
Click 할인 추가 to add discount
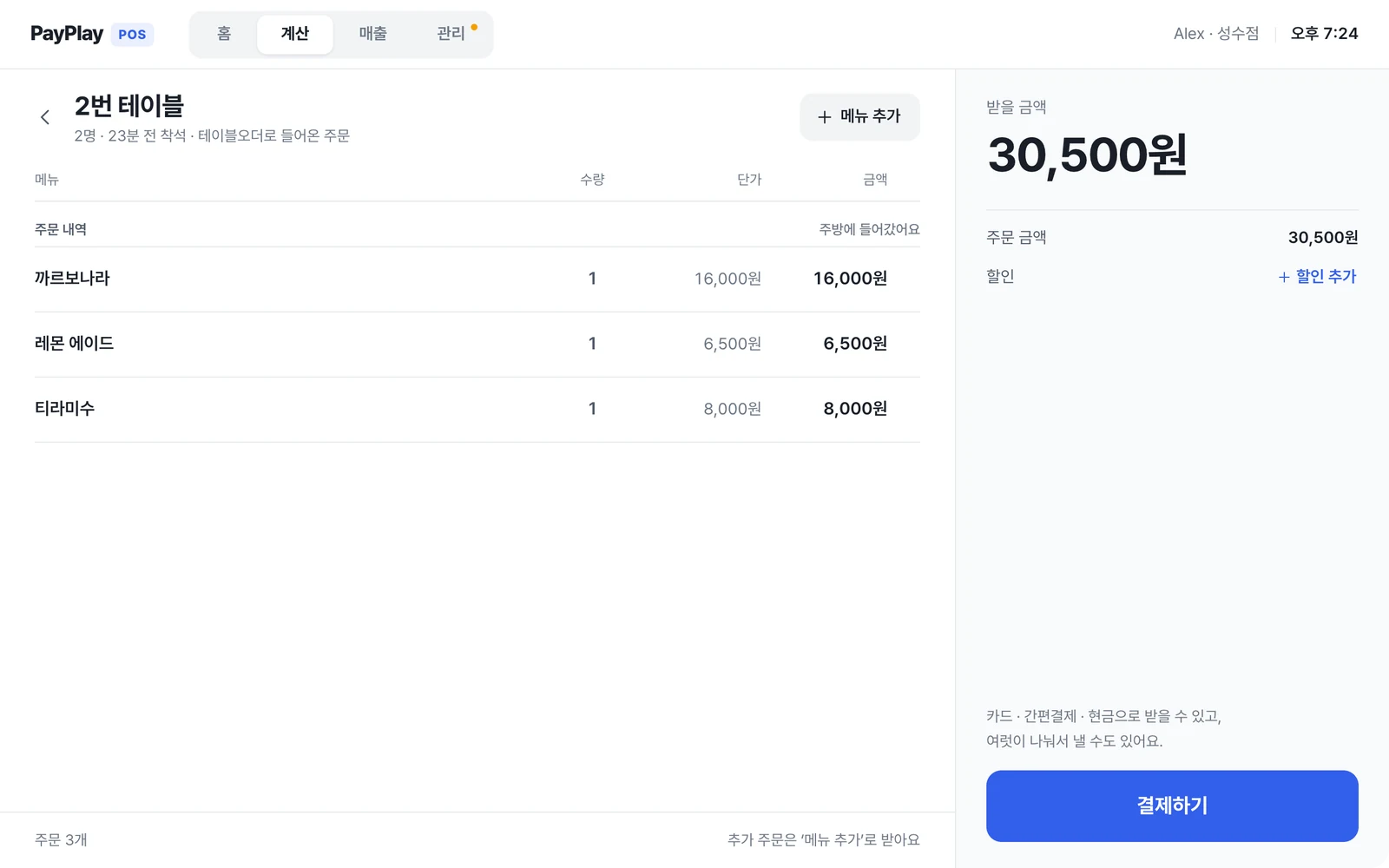coord(1317,276)
